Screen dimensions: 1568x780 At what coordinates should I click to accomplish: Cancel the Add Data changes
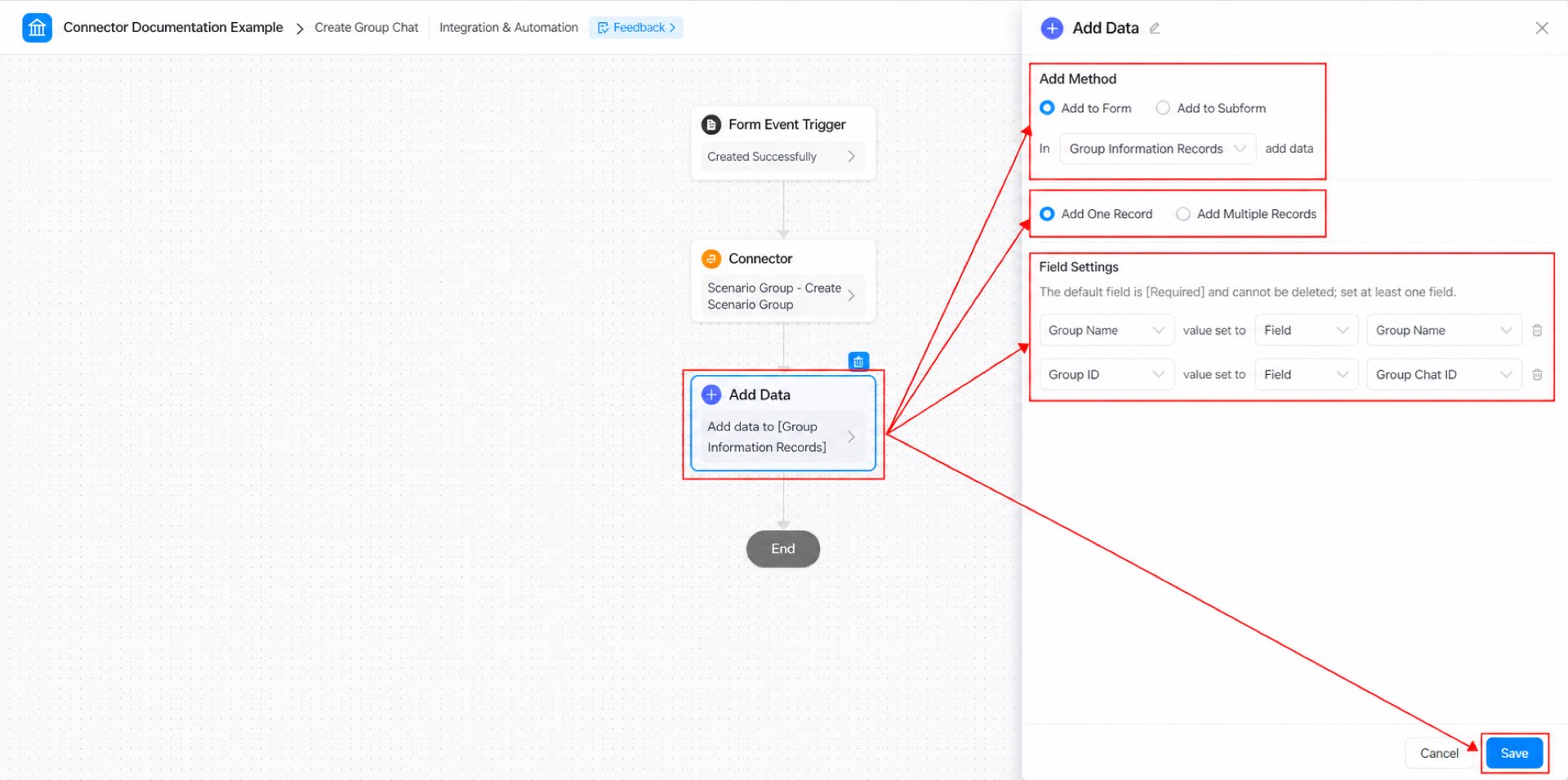[x=1439, y=753]
